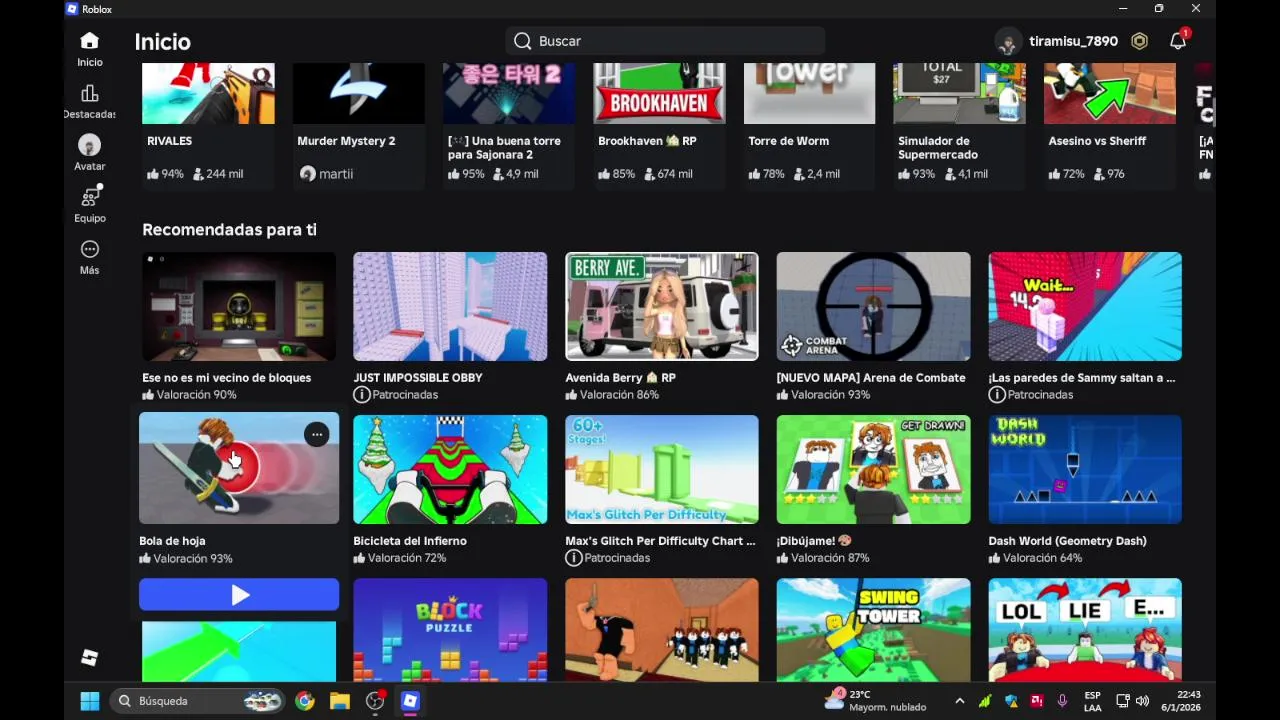The image size is (1280, 720).
Task: Open the ¡Dibújame! game thumbnail
Action: click(x=873, y=469)
